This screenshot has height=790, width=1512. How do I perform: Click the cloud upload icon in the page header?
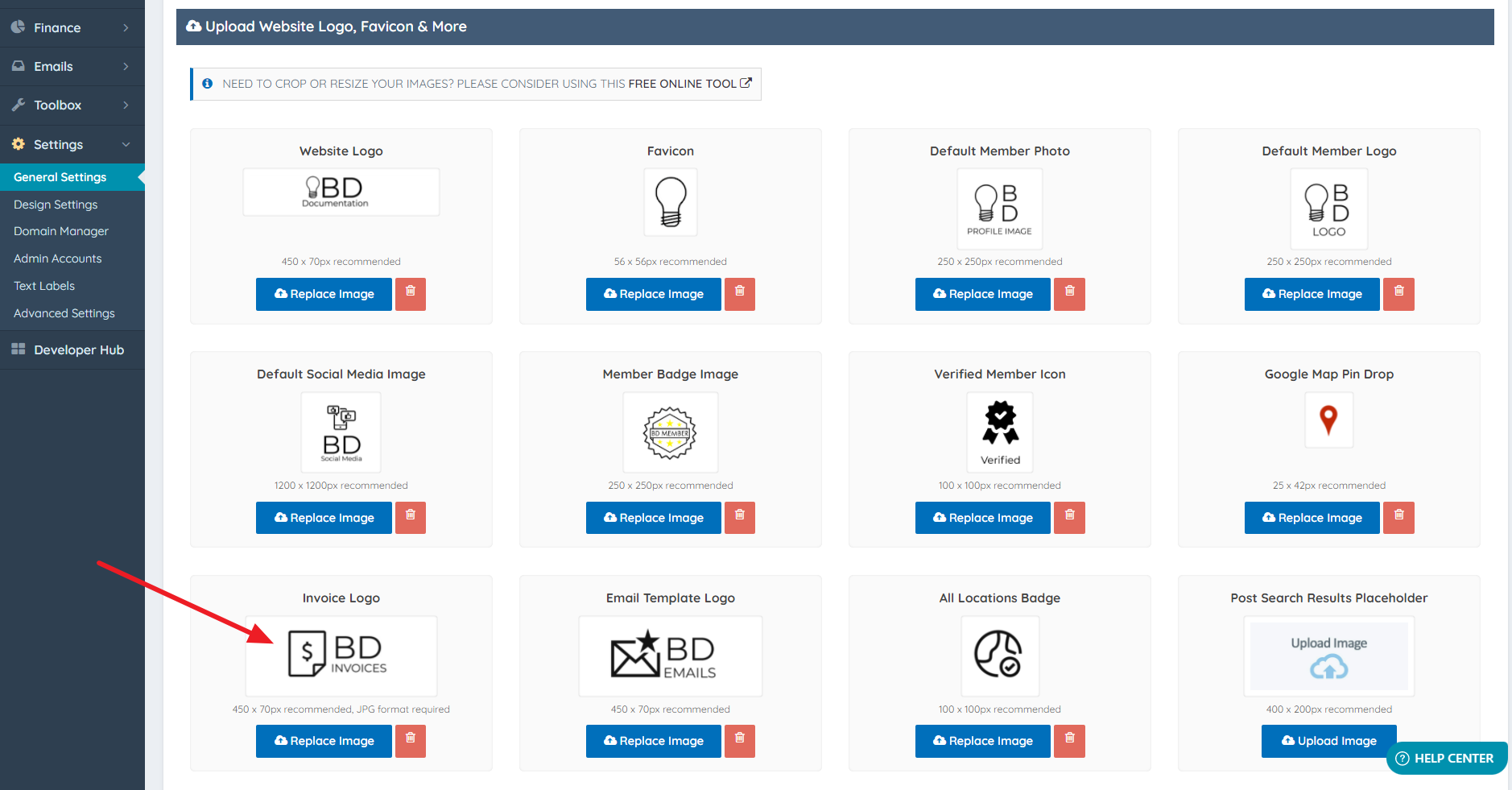(x=194, y=27)
